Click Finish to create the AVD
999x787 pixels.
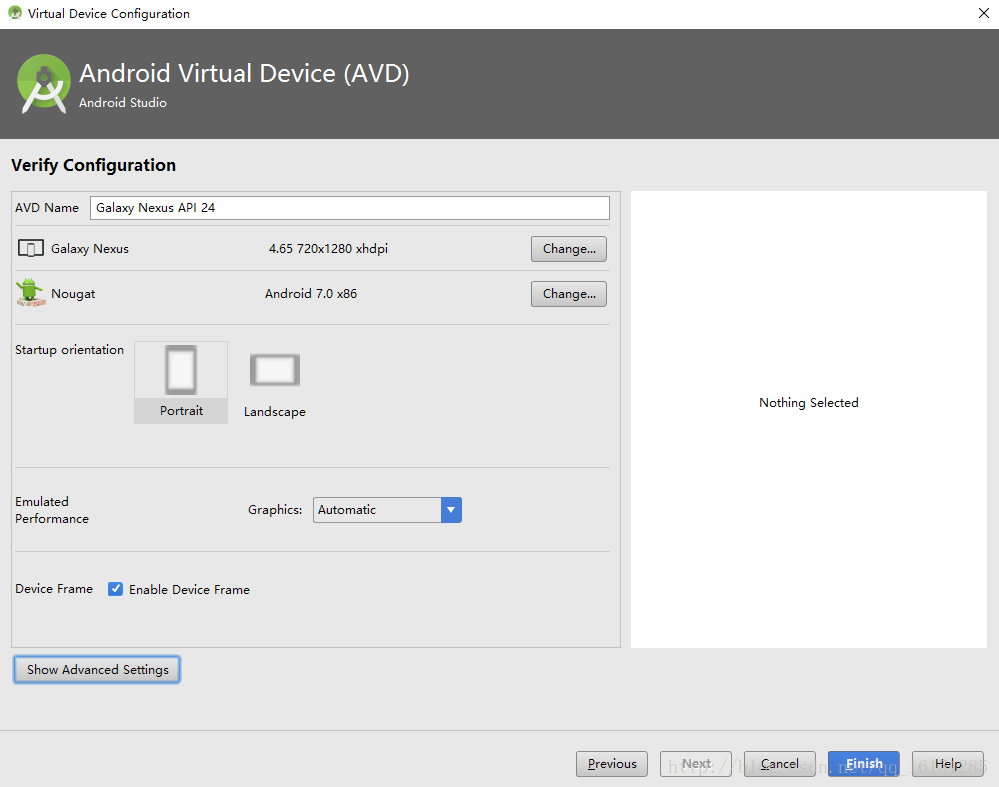point(863,763)
